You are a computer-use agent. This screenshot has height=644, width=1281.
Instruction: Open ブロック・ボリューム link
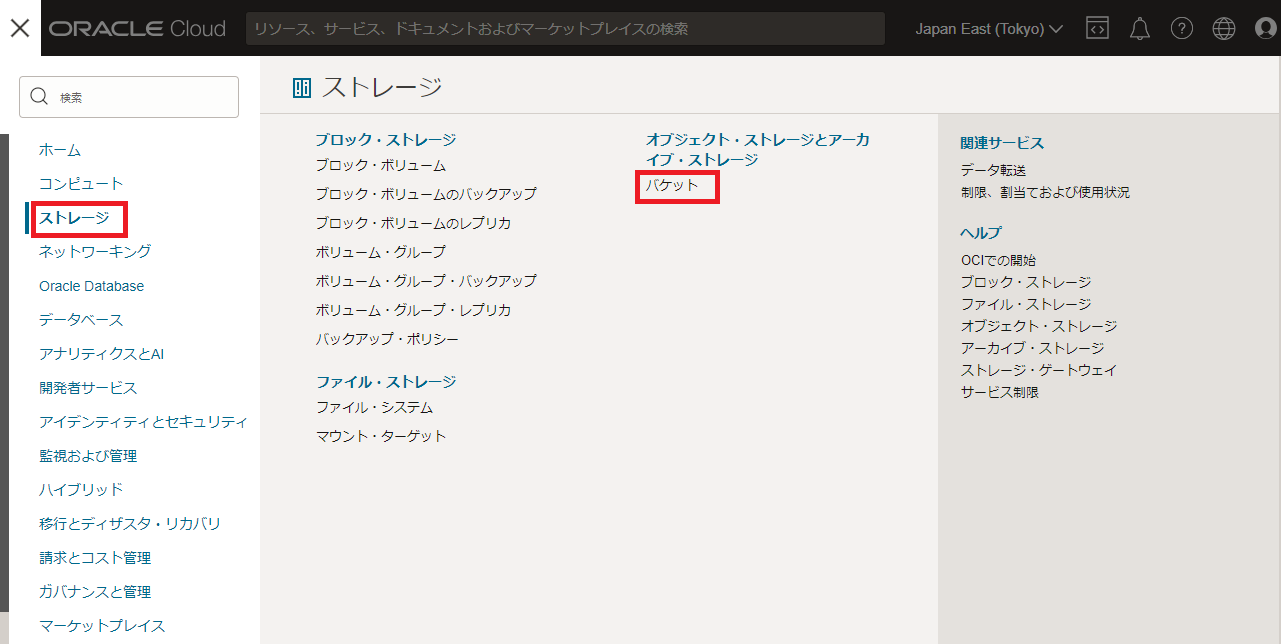pyautogui.click(x=380, y=165)
